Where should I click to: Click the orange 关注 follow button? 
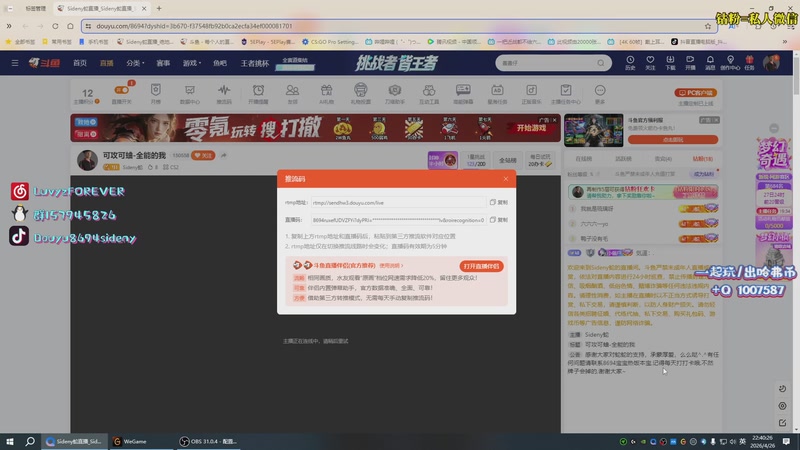pyautogui.click(x=203, y=155)
